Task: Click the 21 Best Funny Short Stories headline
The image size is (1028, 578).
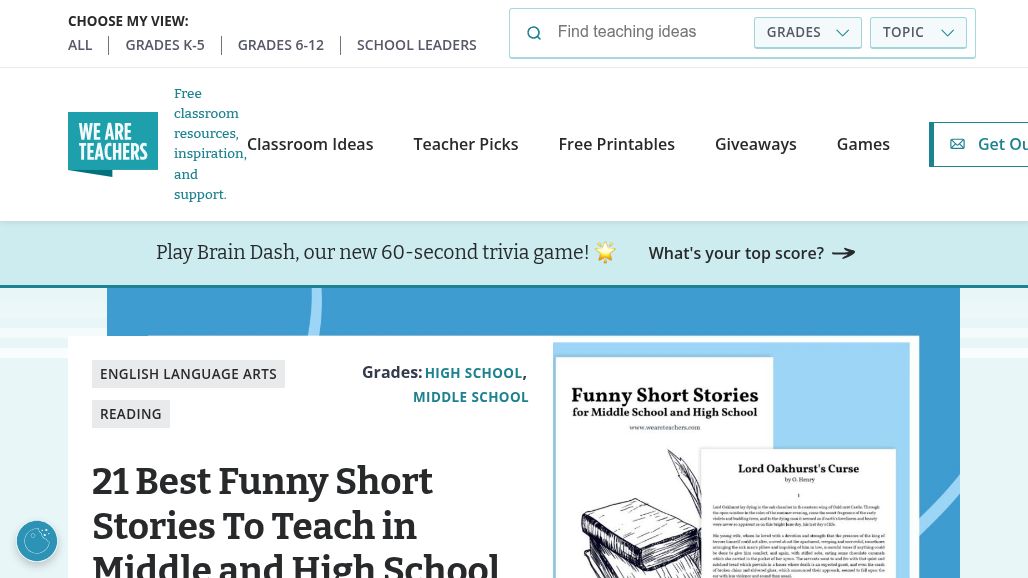Action: click(295, 521)
